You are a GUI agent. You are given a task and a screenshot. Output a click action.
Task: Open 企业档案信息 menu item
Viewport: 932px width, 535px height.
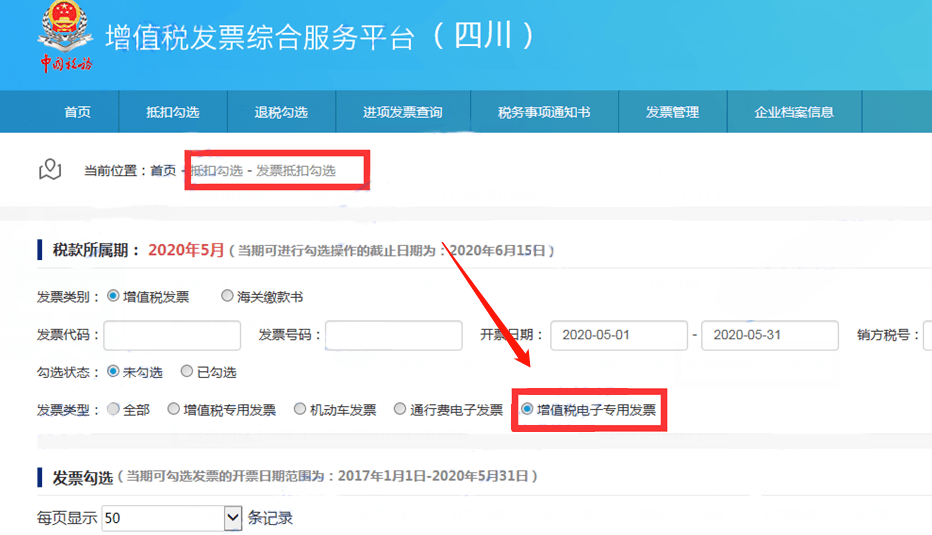tap(794, 112)
